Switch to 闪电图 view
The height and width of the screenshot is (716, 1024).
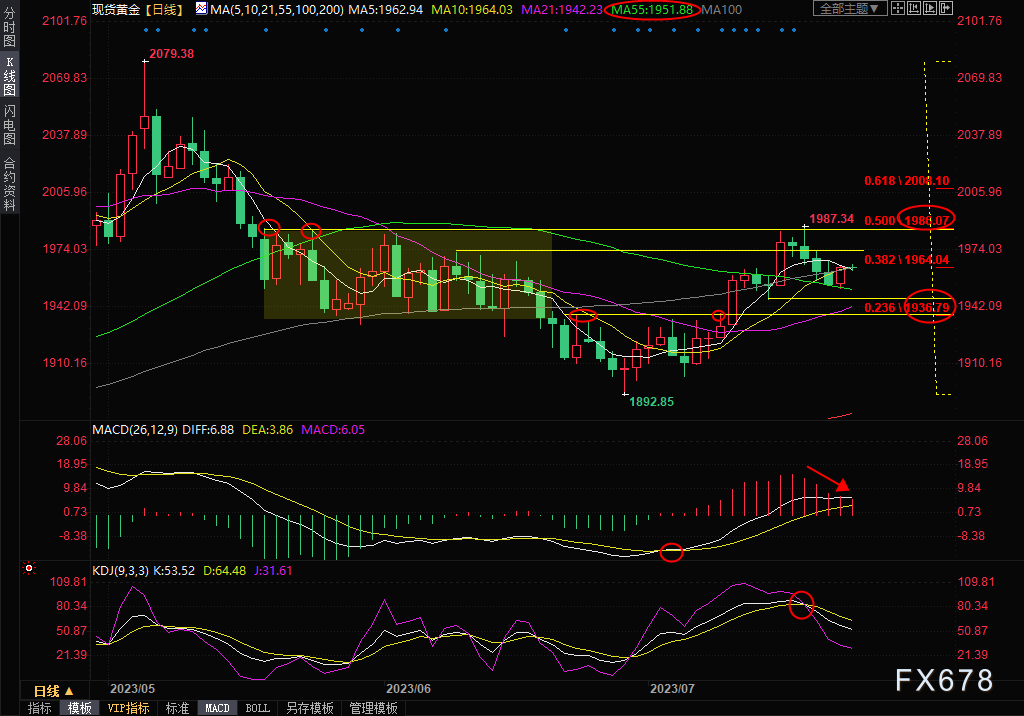[9, 123]
